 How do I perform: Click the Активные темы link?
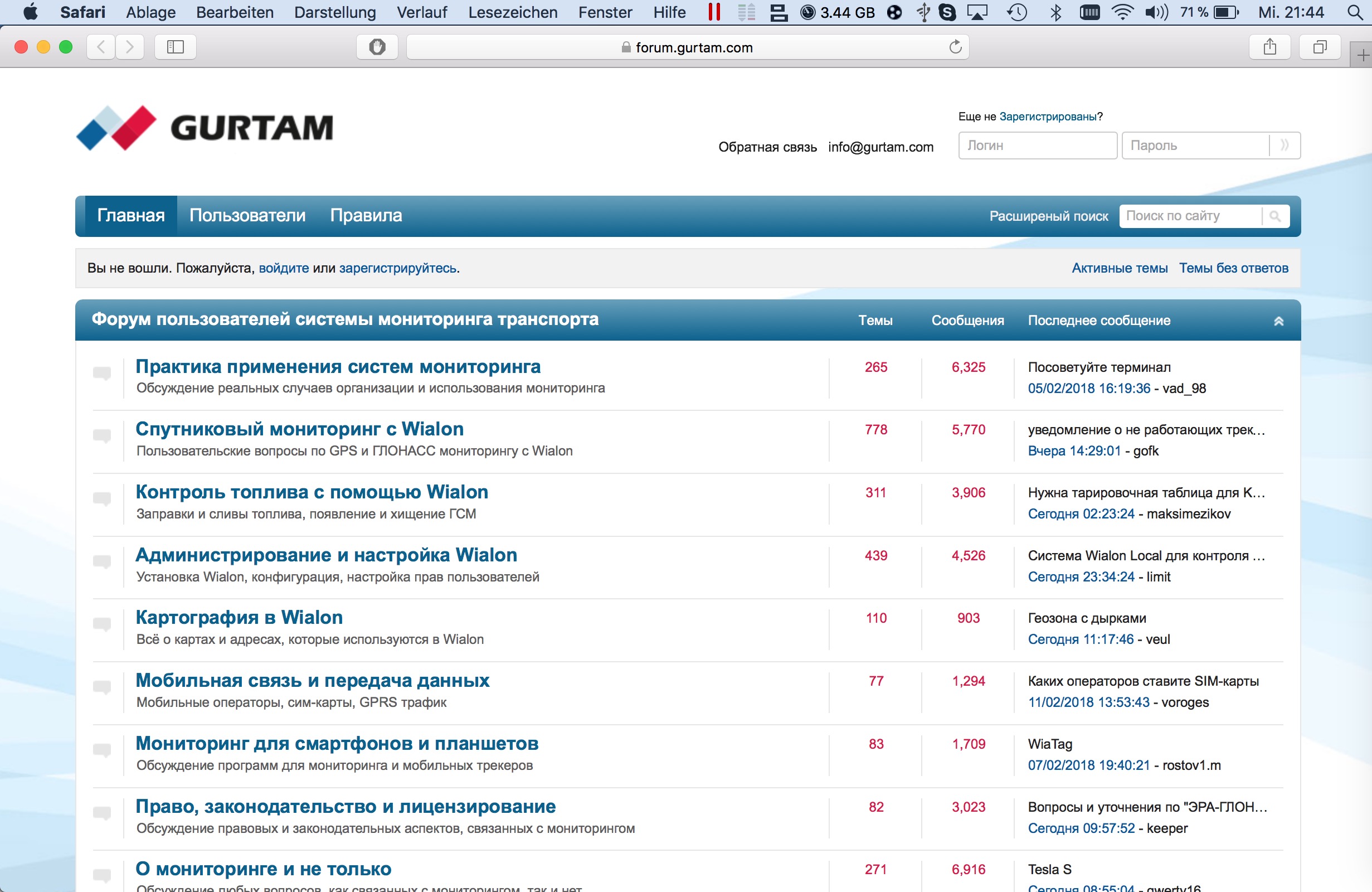(1119, 268)
